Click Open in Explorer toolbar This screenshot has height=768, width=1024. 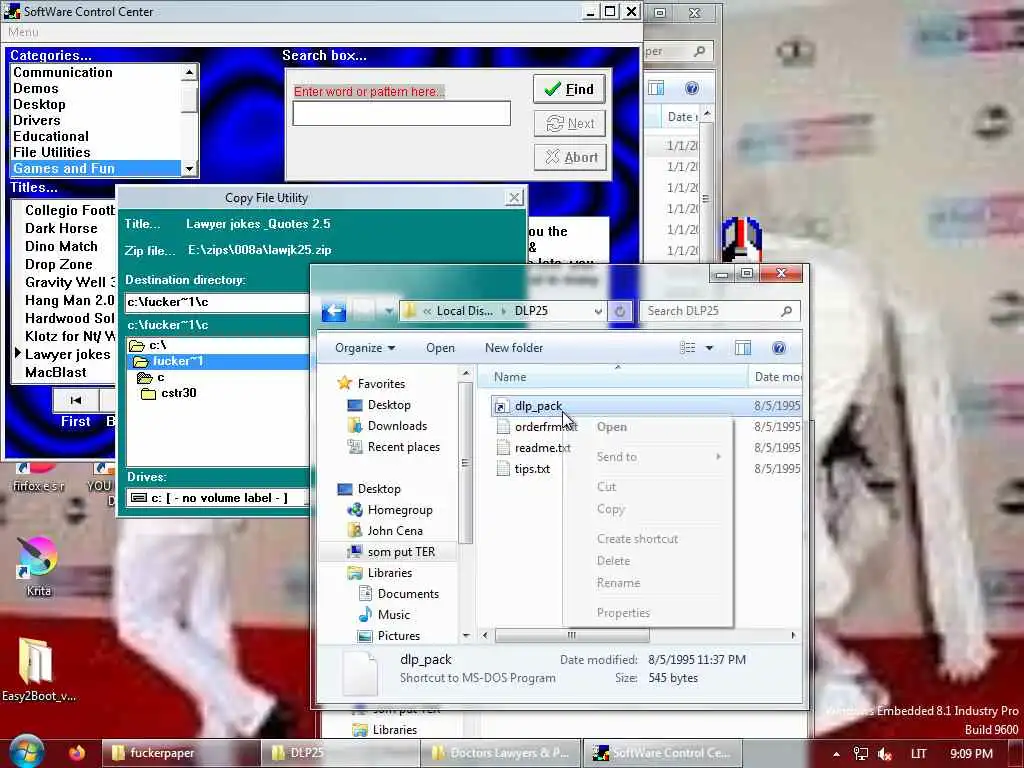pyautogui.click(x=440, y=348)
